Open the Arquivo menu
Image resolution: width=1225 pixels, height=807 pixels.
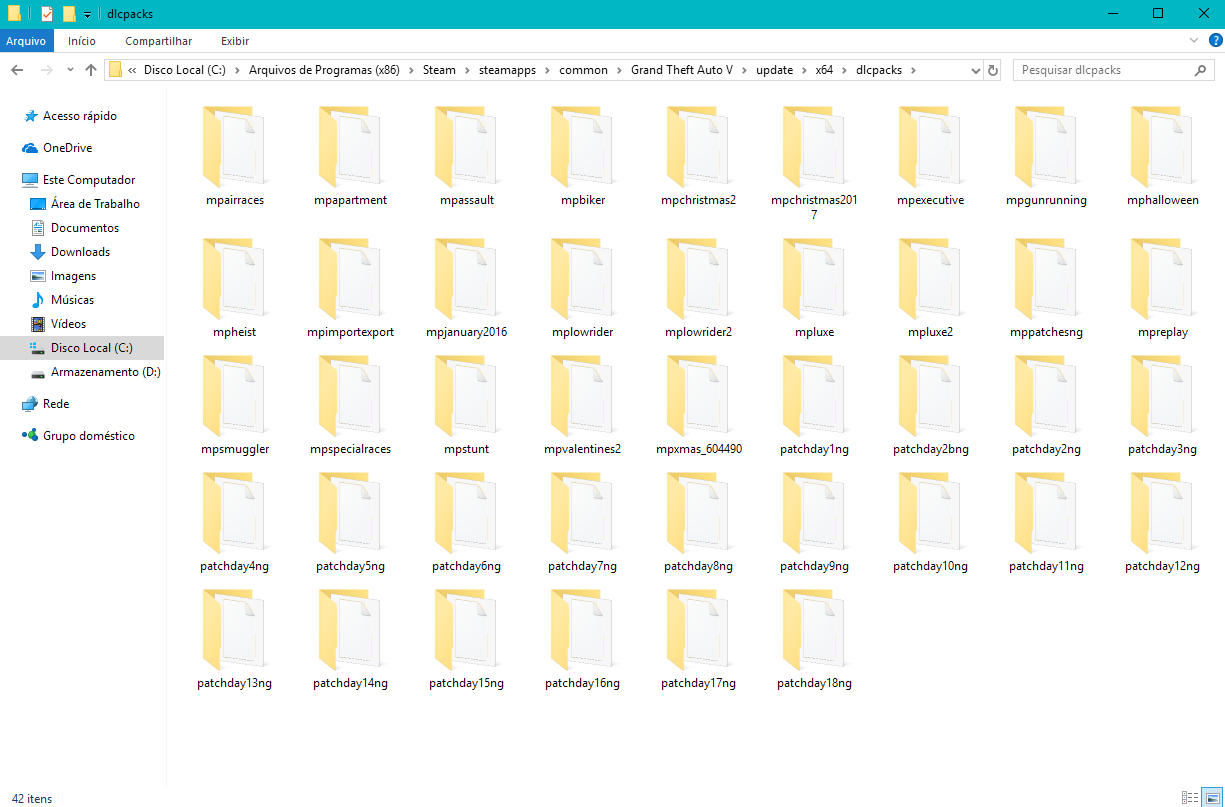pyautogui.click(x=26, y=41)
